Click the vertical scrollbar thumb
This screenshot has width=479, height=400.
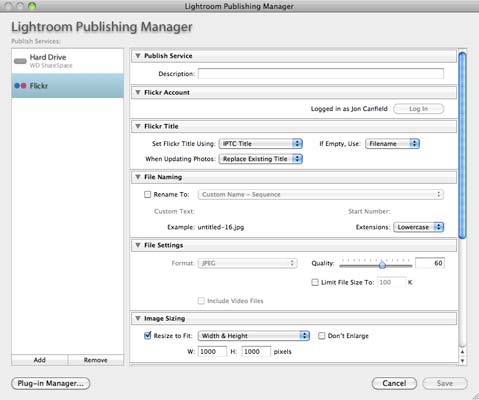[x=462, y=145]
